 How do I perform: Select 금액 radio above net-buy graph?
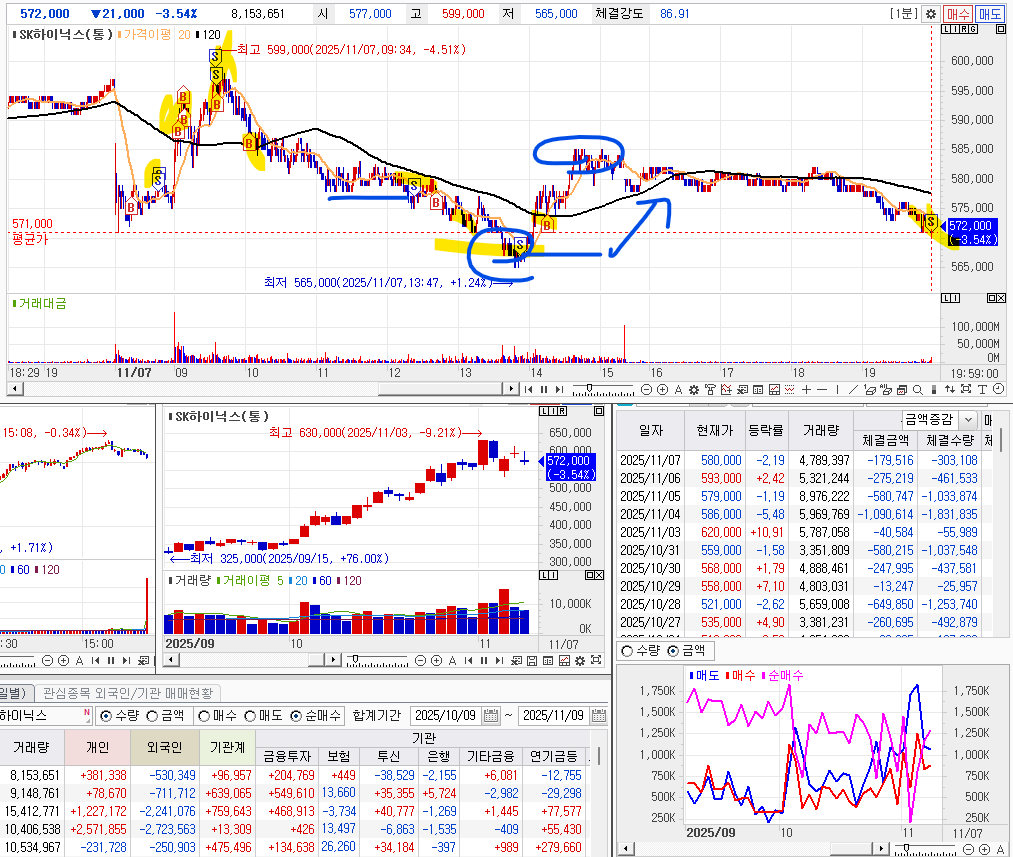(x=673, y=651)
